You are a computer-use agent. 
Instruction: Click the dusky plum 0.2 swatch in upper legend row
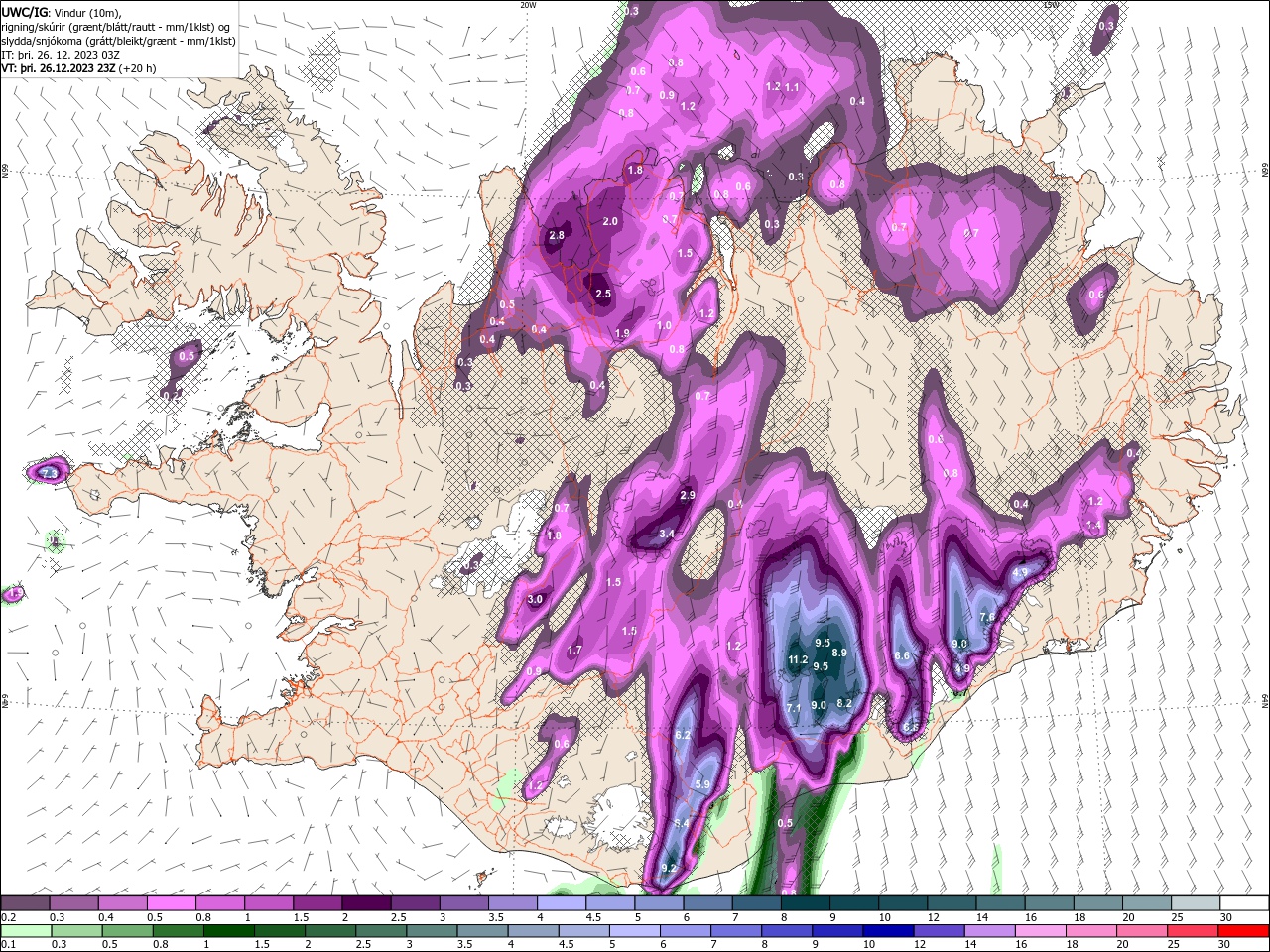[25, 903]
